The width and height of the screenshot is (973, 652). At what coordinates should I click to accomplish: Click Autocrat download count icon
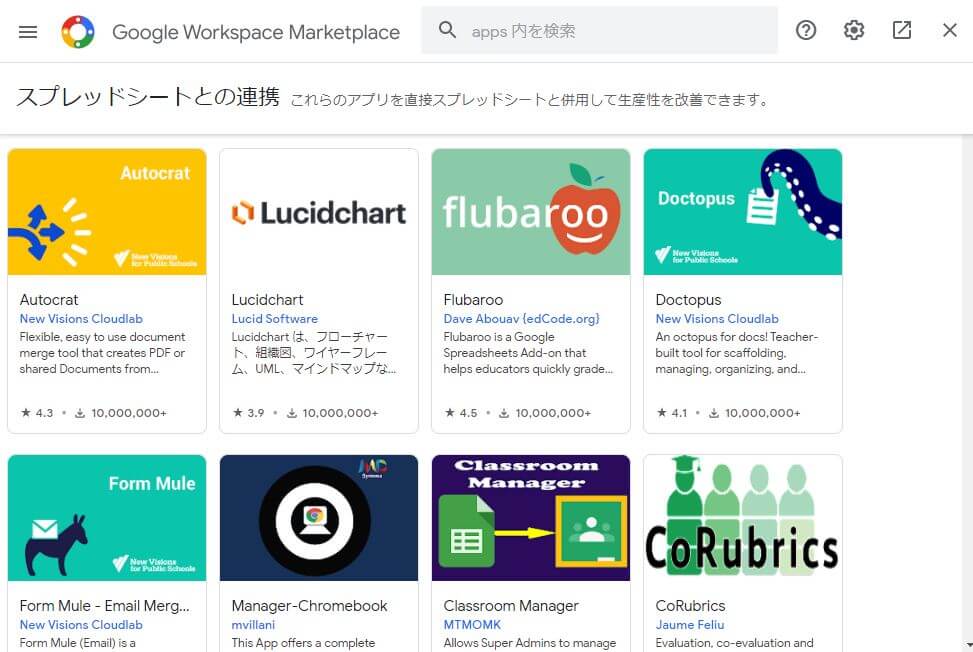click(x=79, y=413)
